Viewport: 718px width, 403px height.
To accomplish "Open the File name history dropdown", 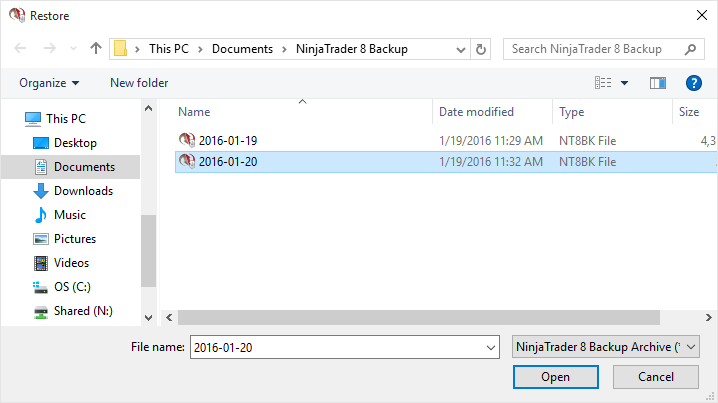I will coord(490,346).
